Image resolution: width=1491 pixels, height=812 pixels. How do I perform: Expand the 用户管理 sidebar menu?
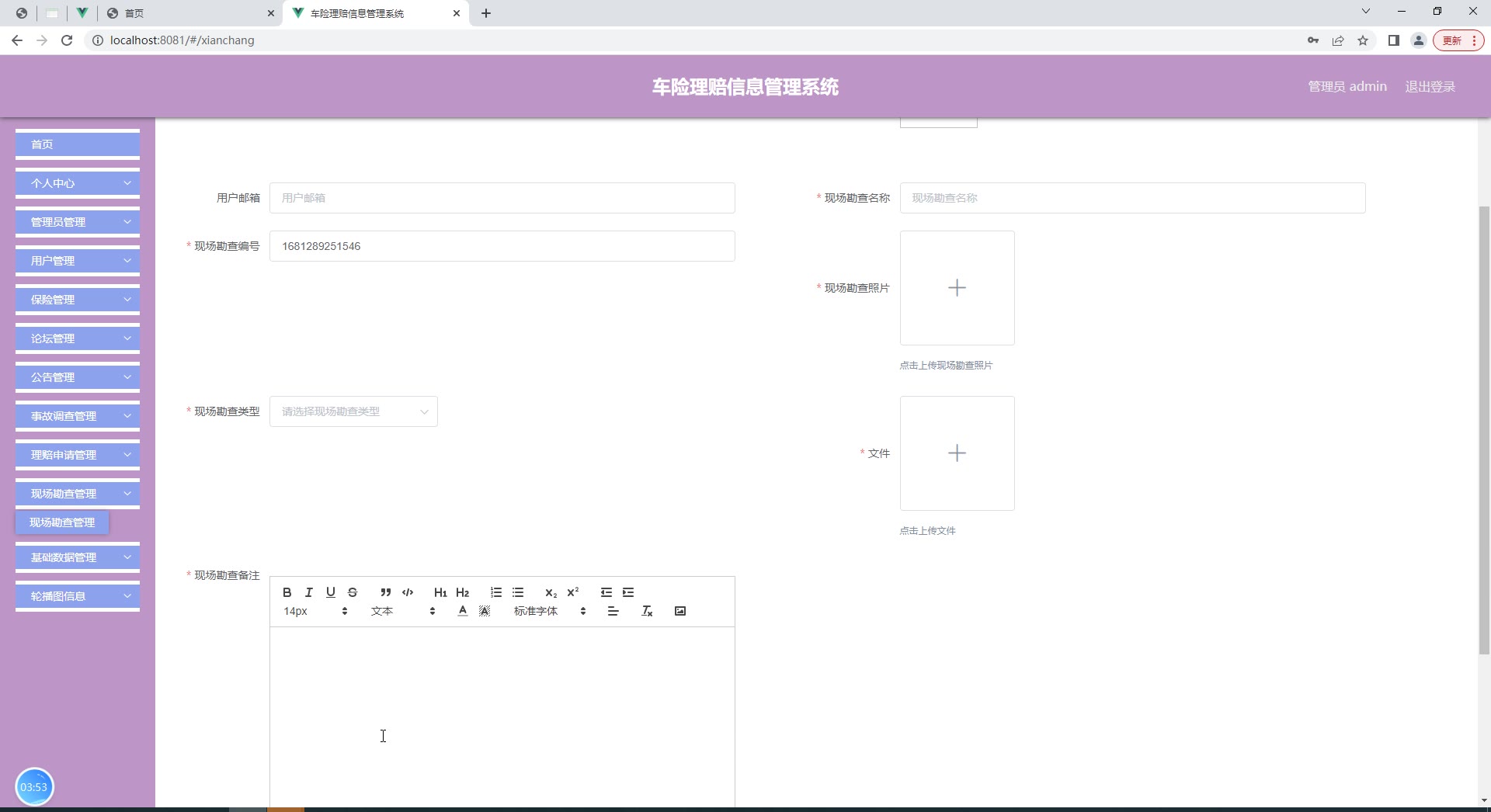pos(78,261)
